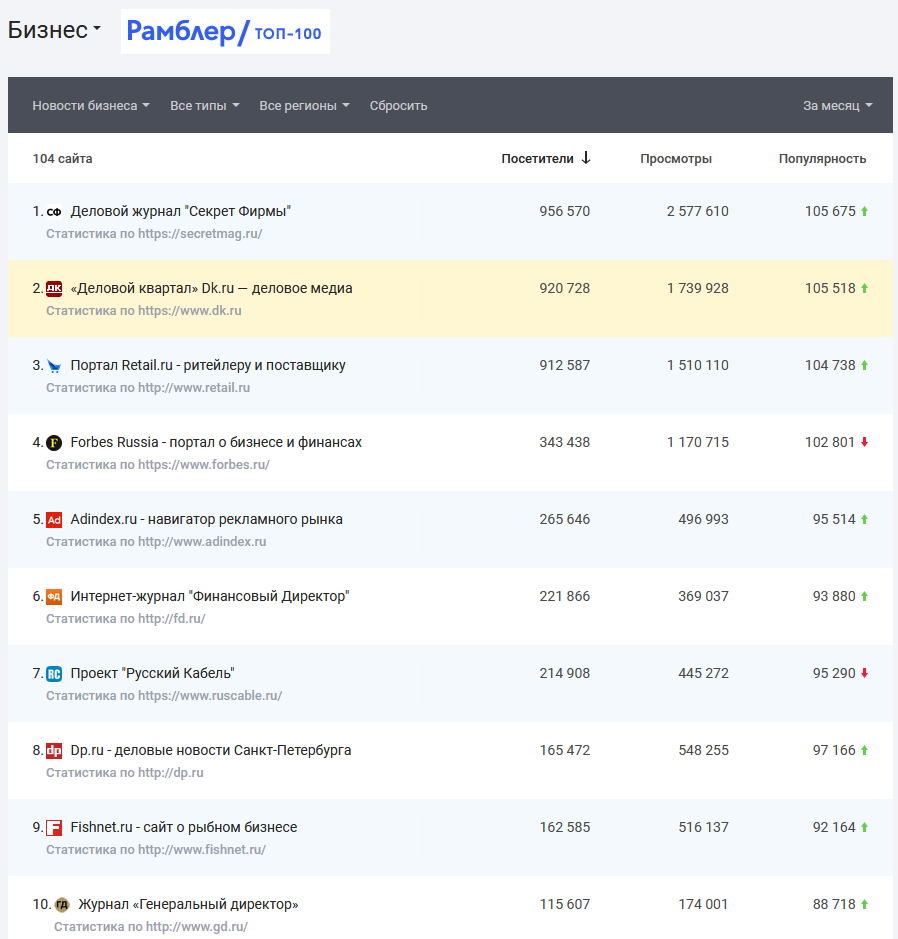Sort table by Просмотры column
The image size is (898, 939).
tap(676, 159)
